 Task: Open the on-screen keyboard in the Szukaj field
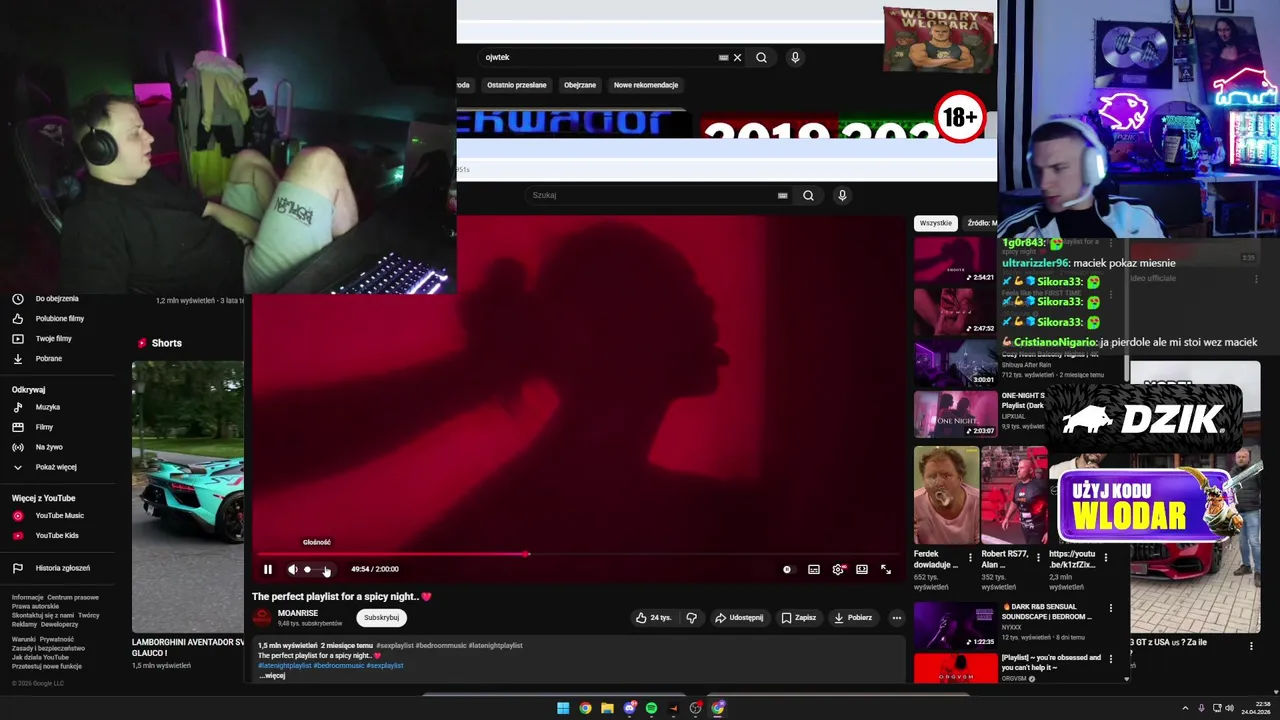782,196
